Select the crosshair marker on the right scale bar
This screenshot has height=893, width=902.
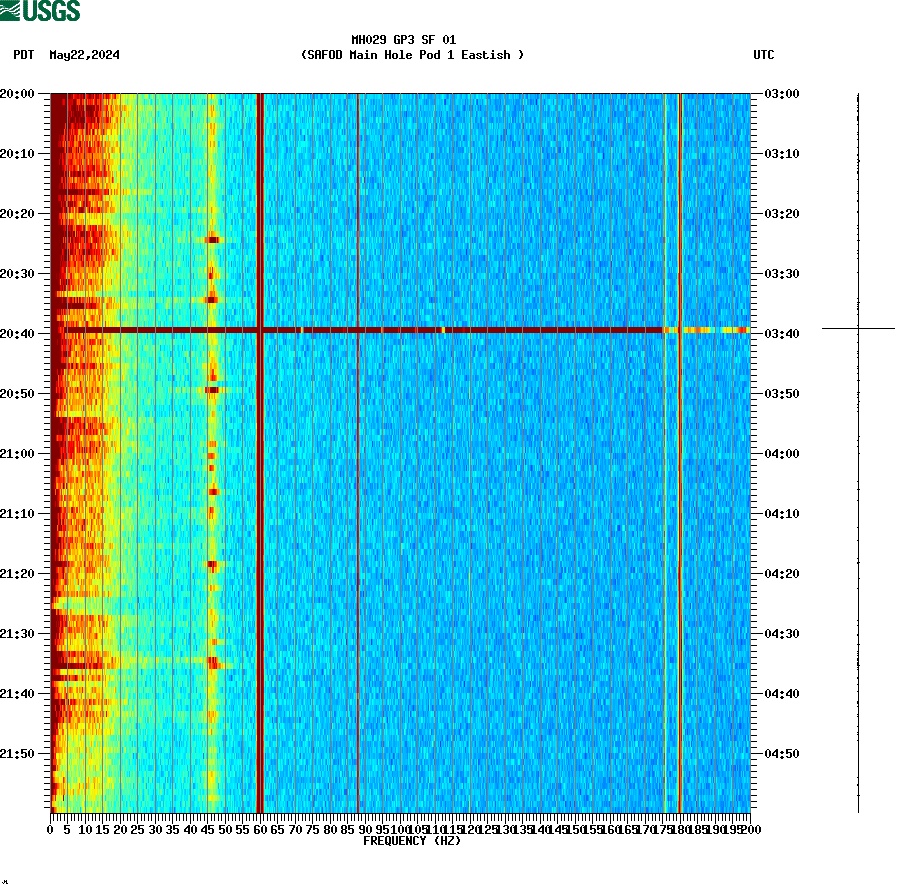tap(856, 327)
